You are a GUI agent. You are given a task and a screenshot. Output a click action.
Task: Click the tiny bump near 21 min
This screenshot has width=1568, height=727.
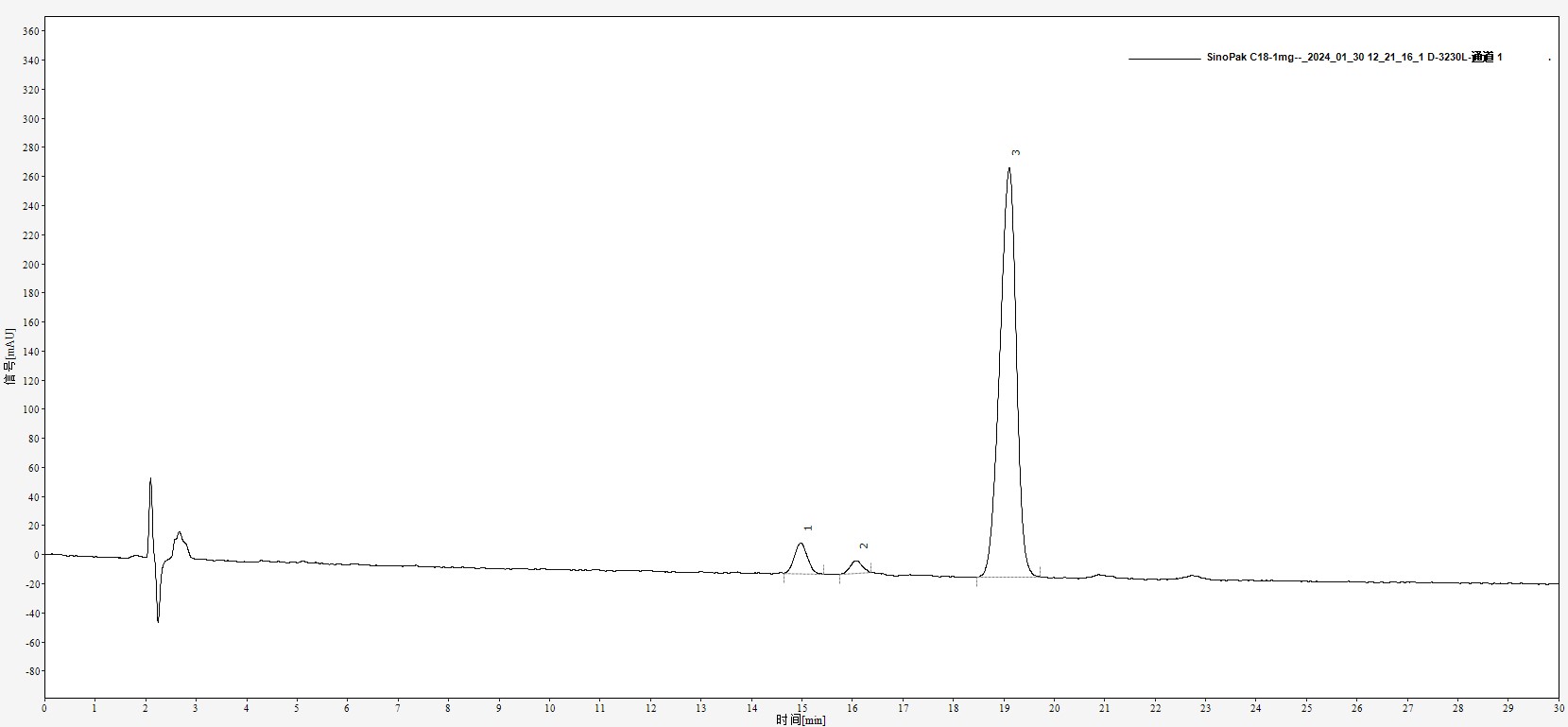[x=1099, y=575]
